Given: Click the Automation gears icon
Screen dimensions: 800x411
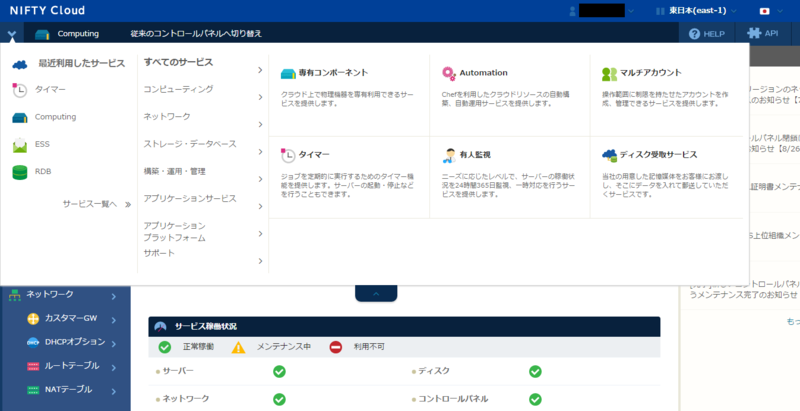Looking at the screenshot, I should 449,73.
